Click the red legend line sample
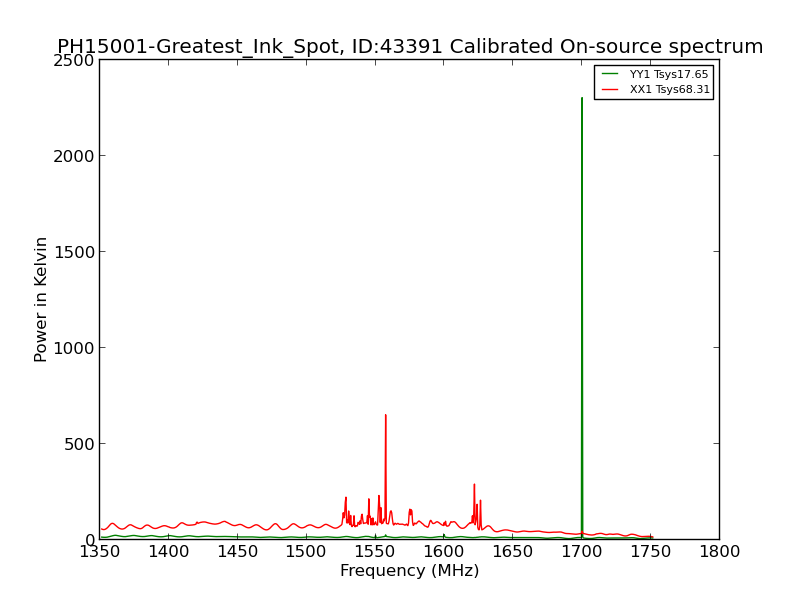 (610, 89)
